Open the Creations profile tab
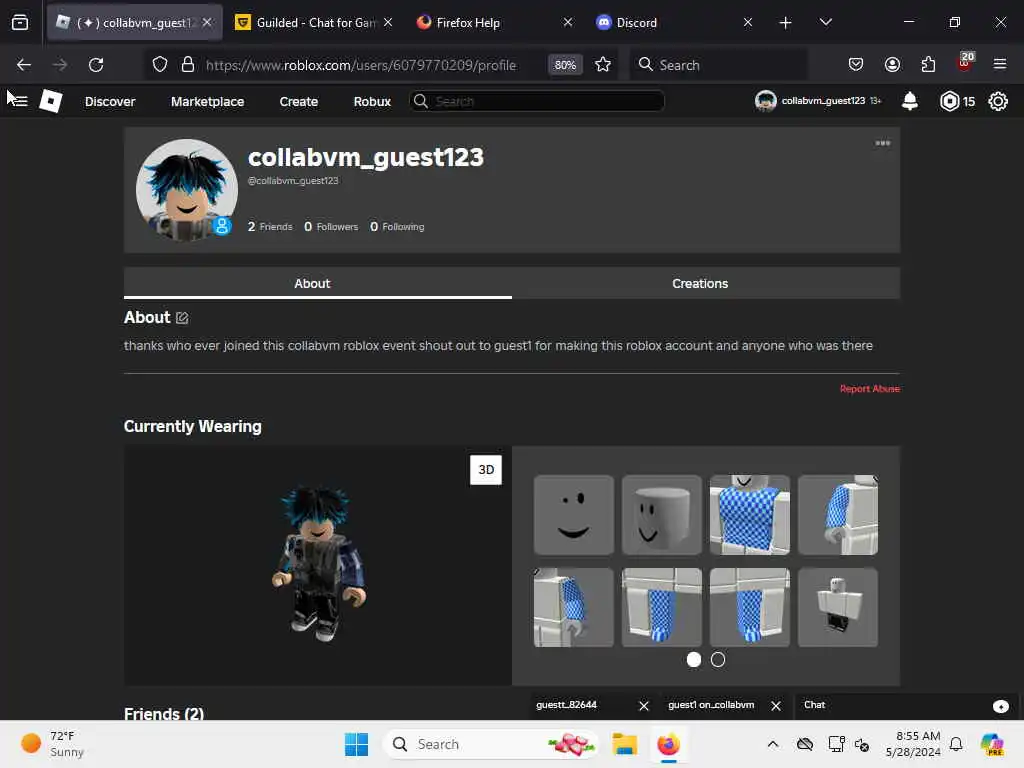This screenshot has height=768, width=1024. (705, 283)
